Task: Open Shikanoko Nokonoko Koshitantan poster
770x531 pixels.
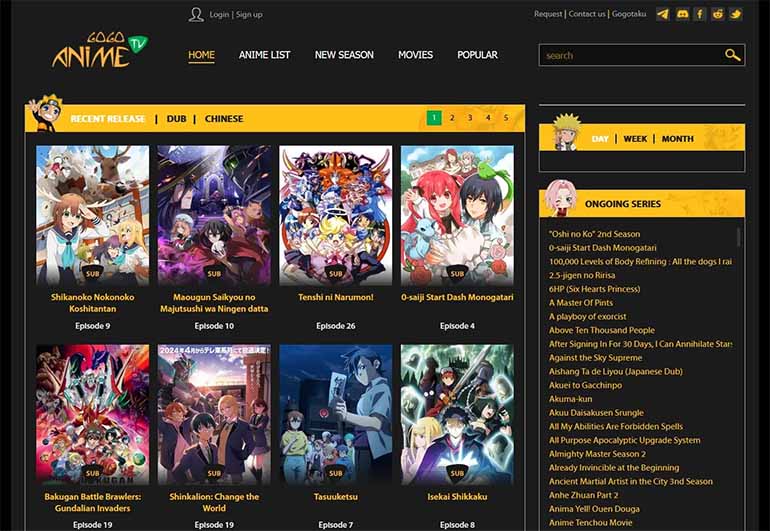Action: [x=92, y=215]
